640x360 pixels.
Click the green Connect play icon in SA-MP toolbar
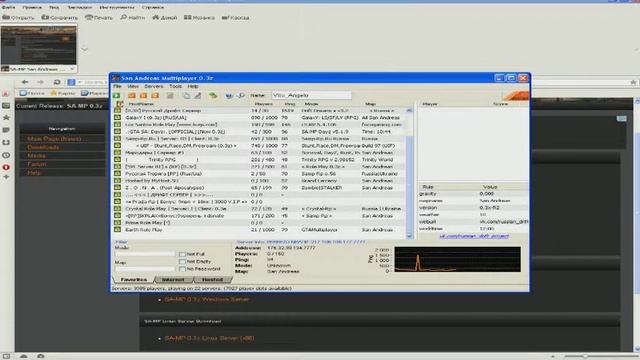coord(117,96)
